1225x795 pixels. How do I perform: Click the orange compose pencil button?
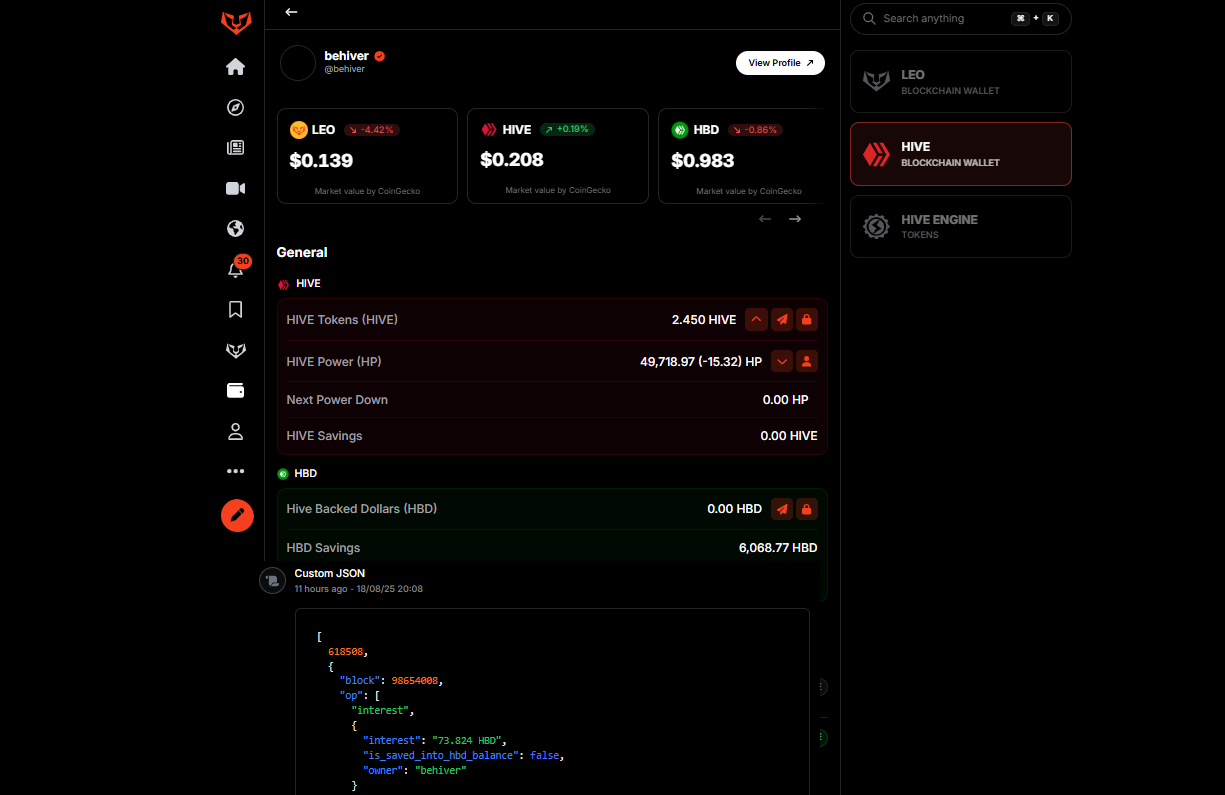237,515
